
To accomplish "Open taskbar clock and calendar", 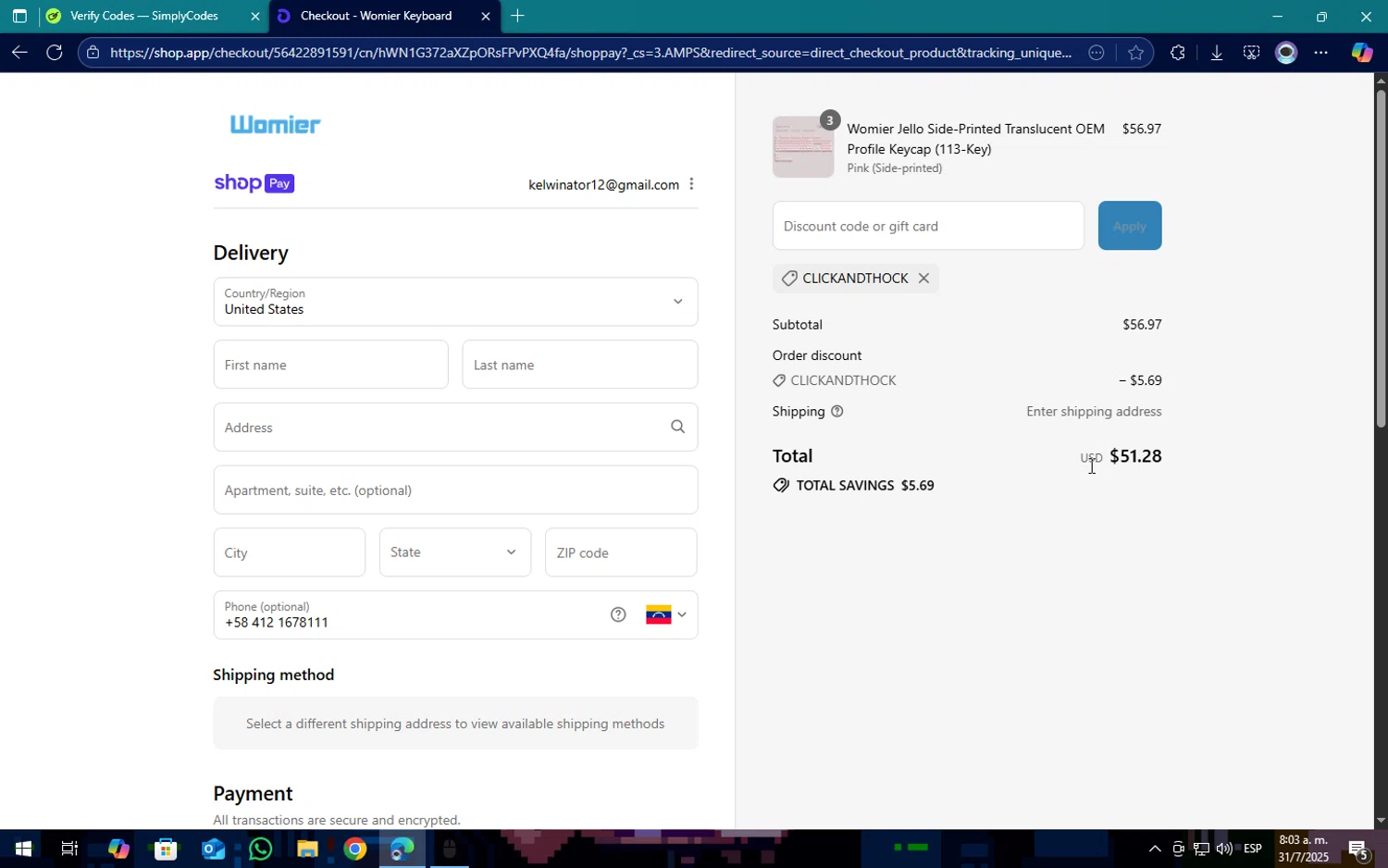I will coord(1304,849).
